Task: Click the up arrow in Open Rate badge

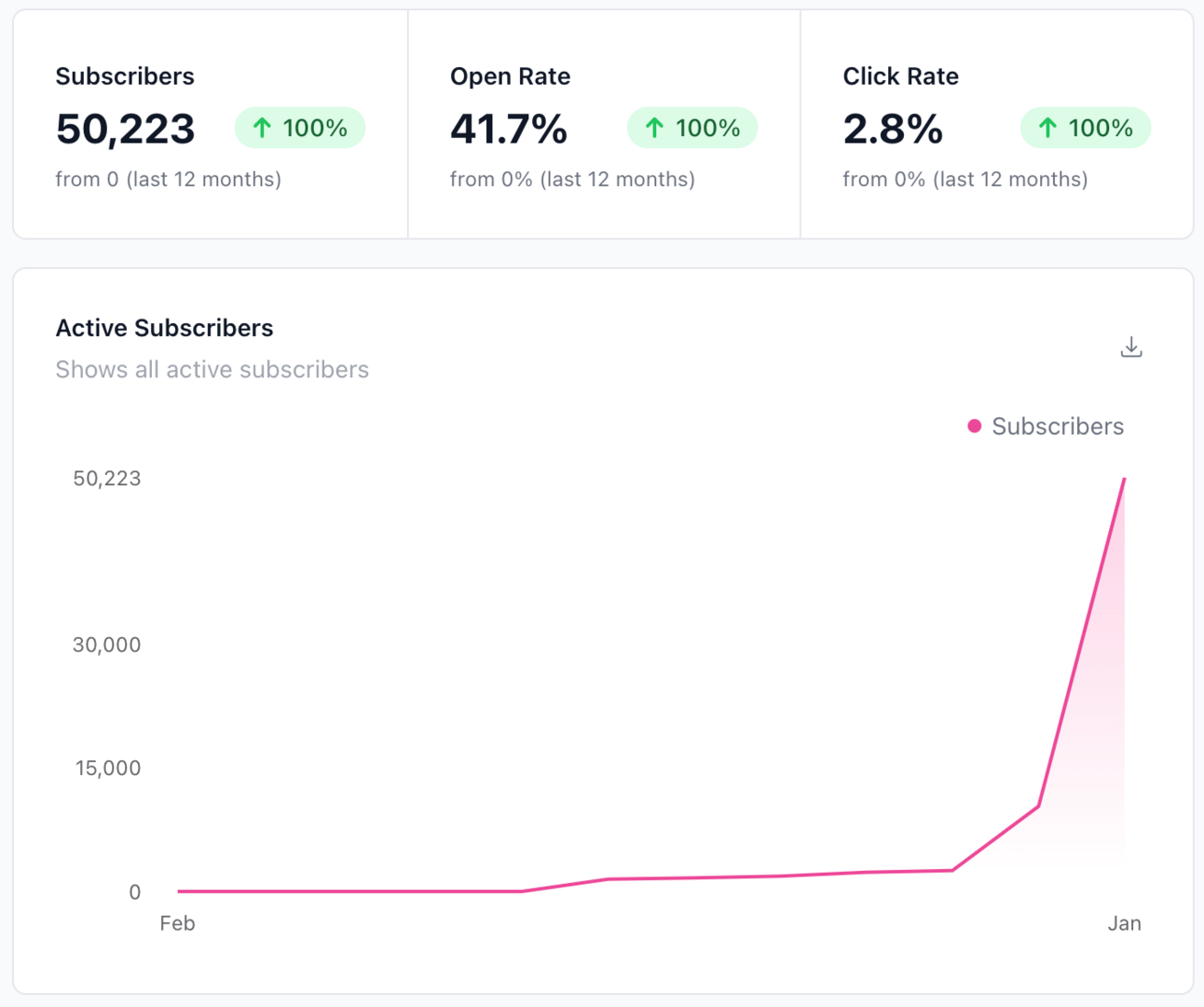Action: [x=655, y=128]
